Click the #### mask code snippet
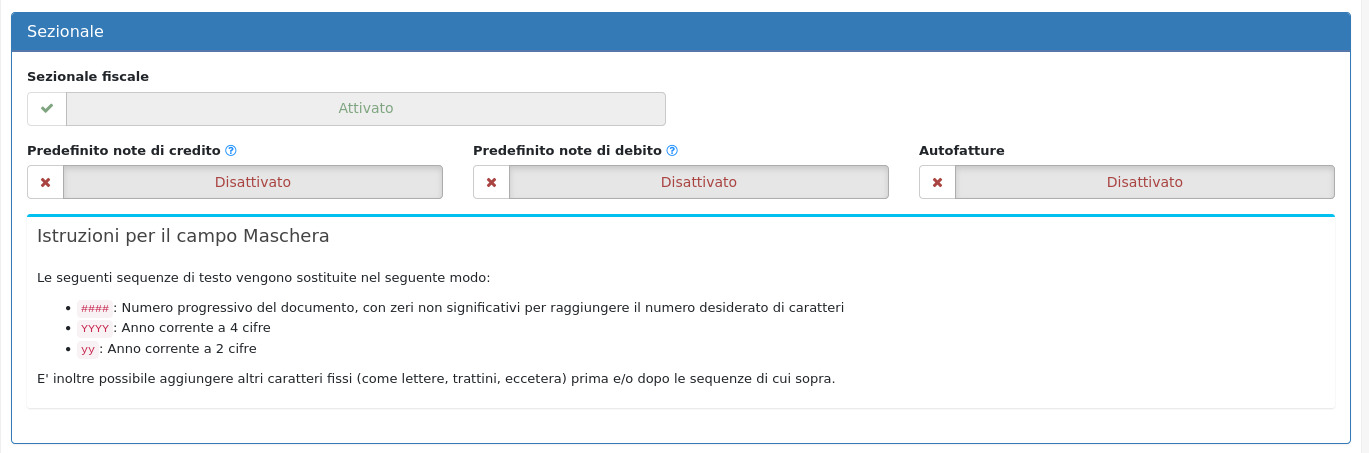This screenshot has height=453, width=1369. [94, 308]
